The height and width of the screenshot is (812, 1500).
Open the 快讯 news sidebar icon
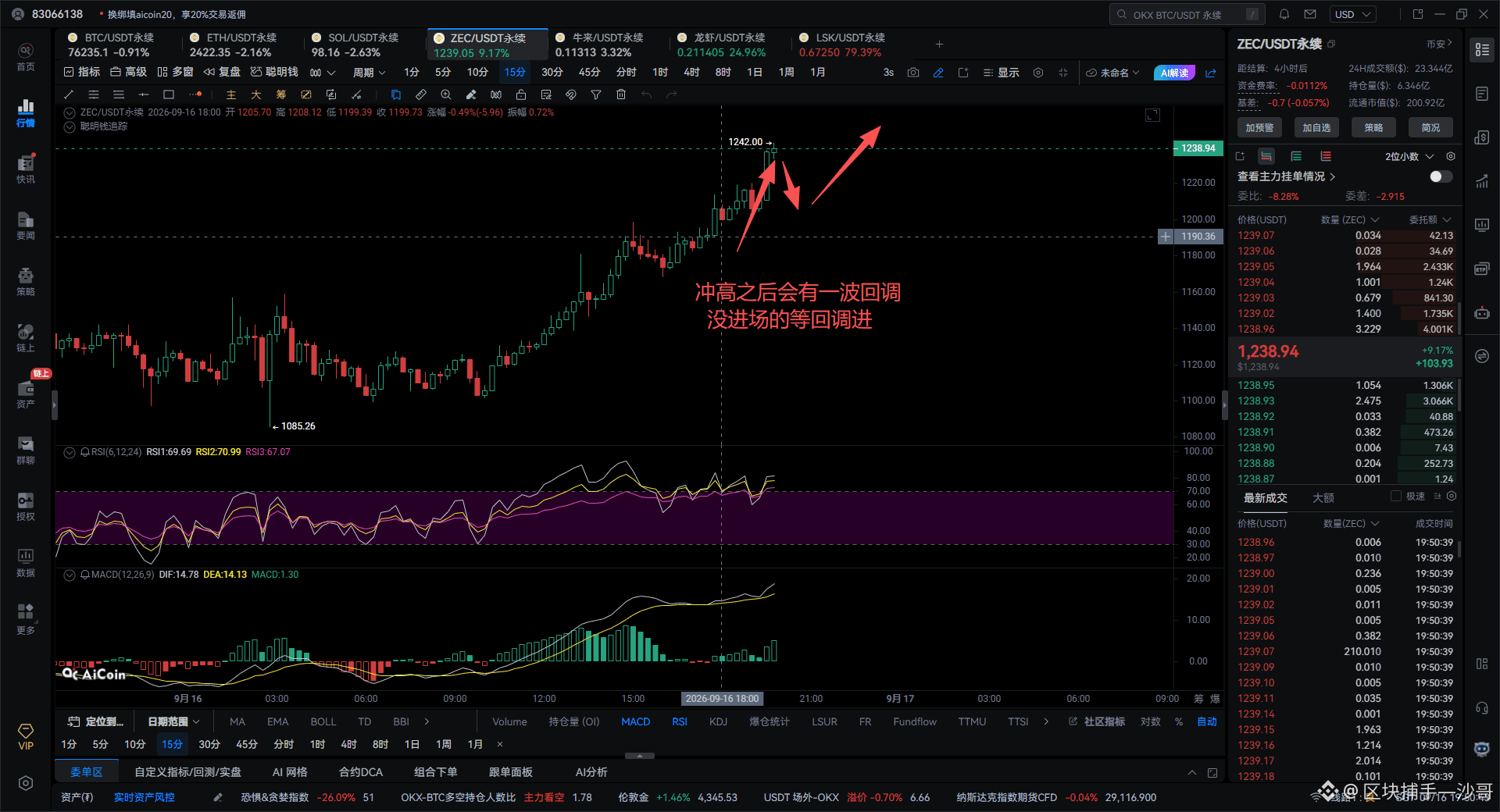[x=26, y=169]
